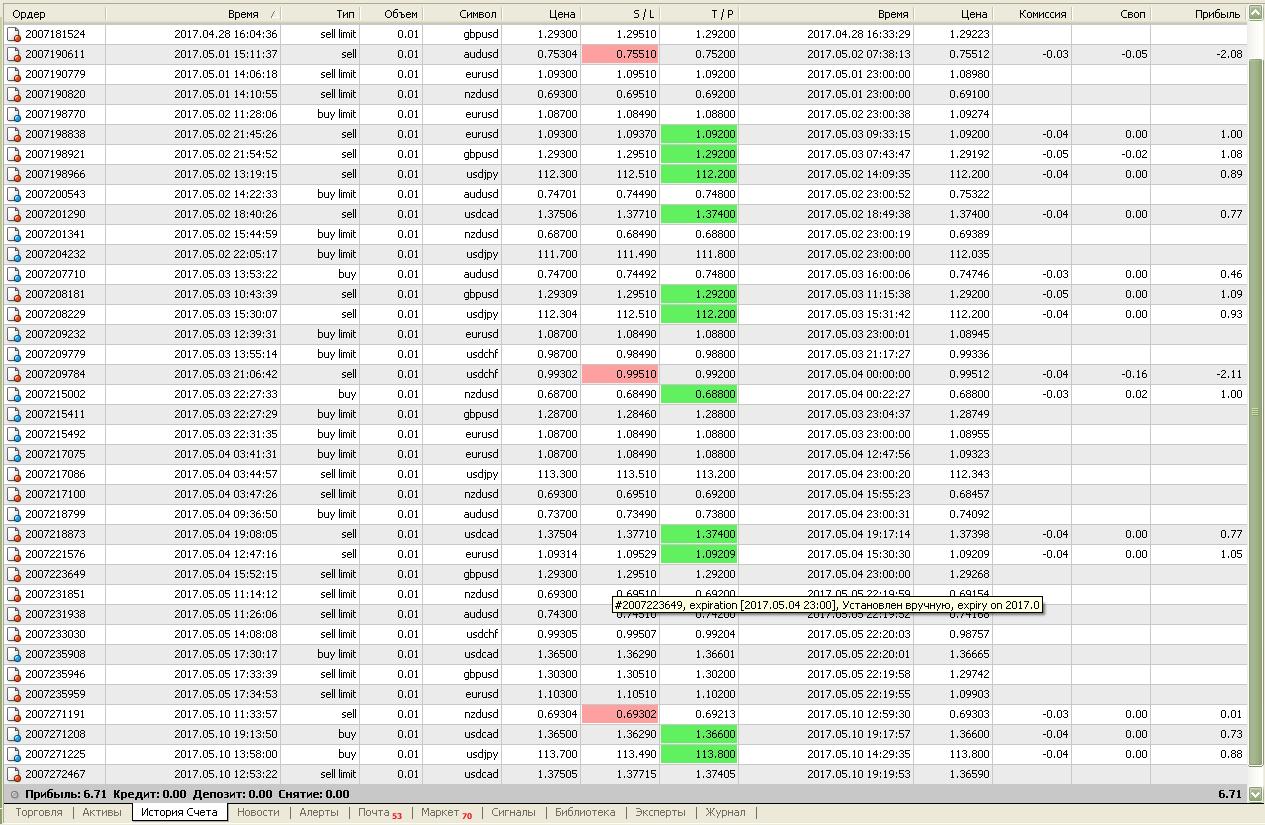Switch to the Сигналы tab
The image size is (1265, 825).
tap(512, 813)
